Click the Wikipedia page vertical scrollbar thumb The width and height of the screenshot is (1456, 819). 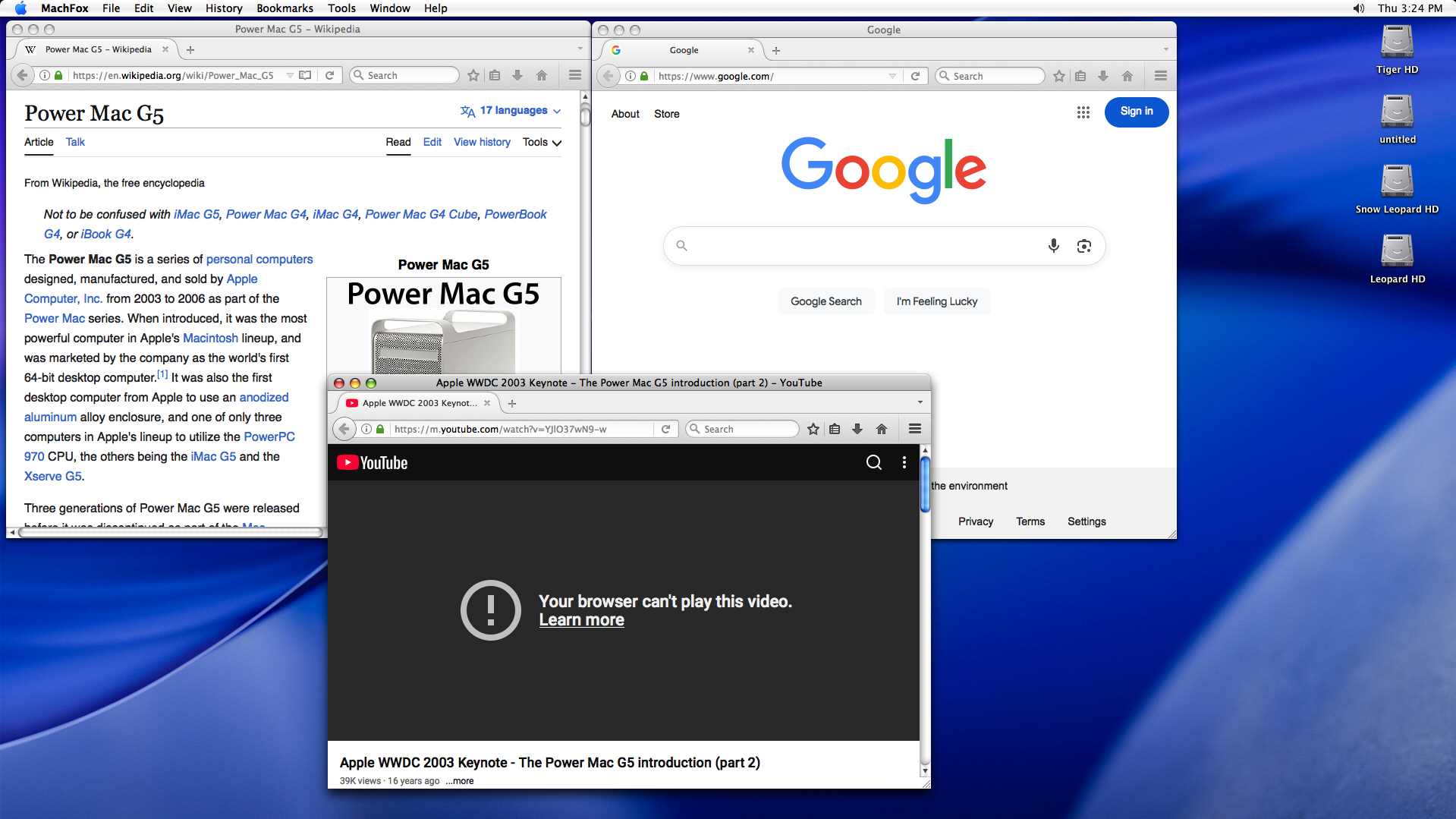point(585,114)
